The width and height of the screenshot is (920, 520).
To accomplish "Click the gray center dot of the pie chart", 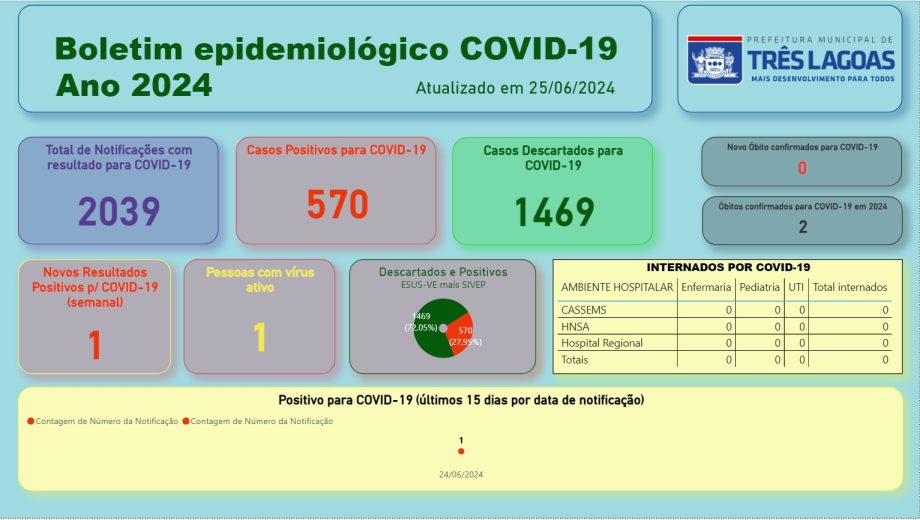I will 443,328.
